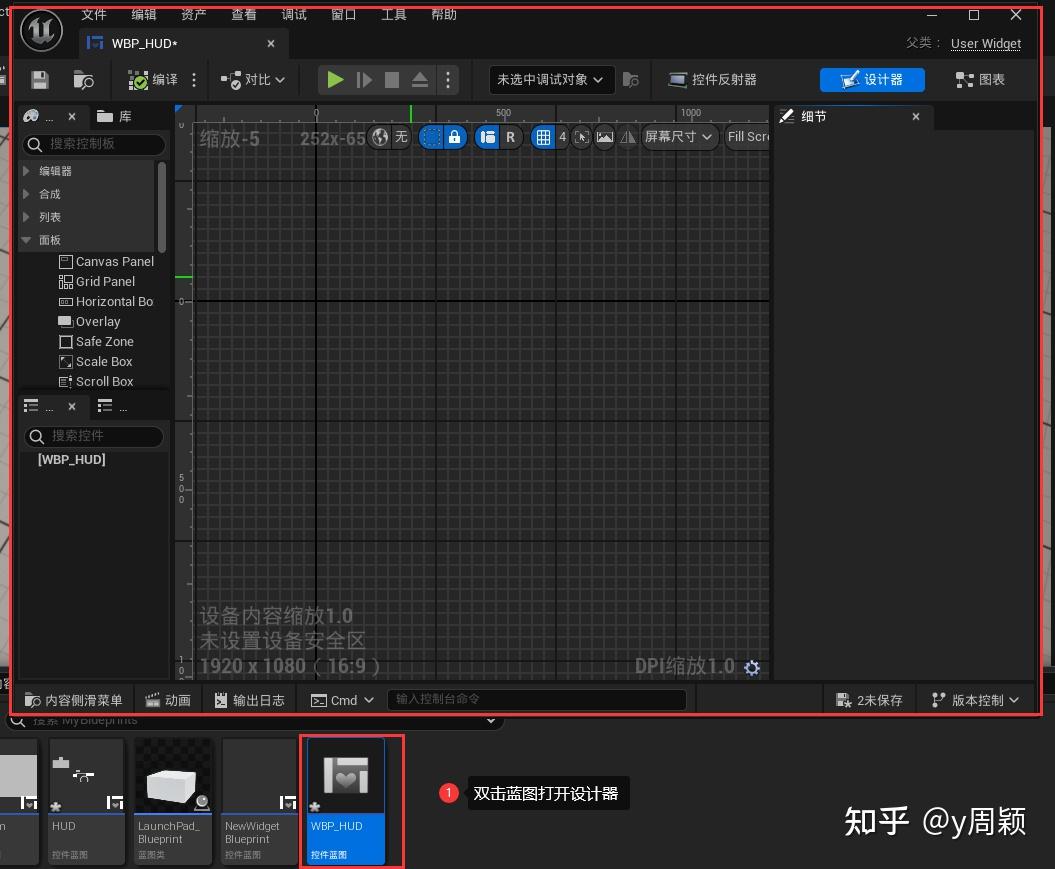Image resolution: width=1055 pixels, height=869 pixels.
Task: Click the flip preview mirror icon
Action: point(628,137)
